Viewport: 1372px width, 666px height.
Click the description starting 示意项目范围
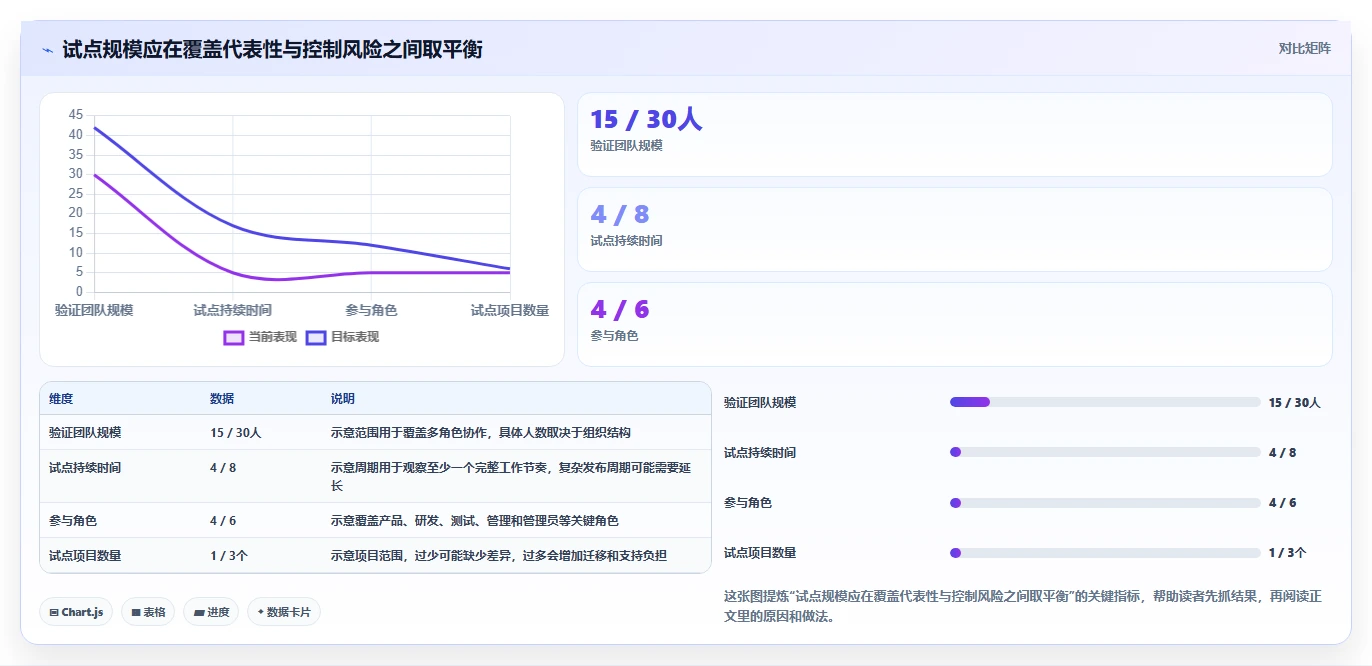tap(499, 555)
